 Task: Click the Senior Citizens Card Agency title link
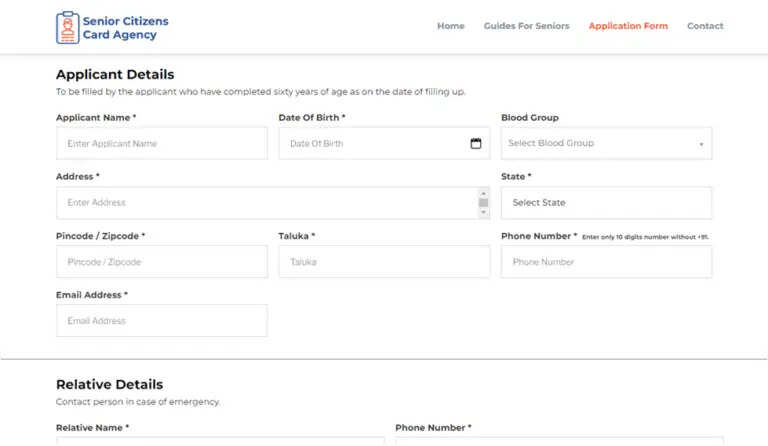coord(125,28)
